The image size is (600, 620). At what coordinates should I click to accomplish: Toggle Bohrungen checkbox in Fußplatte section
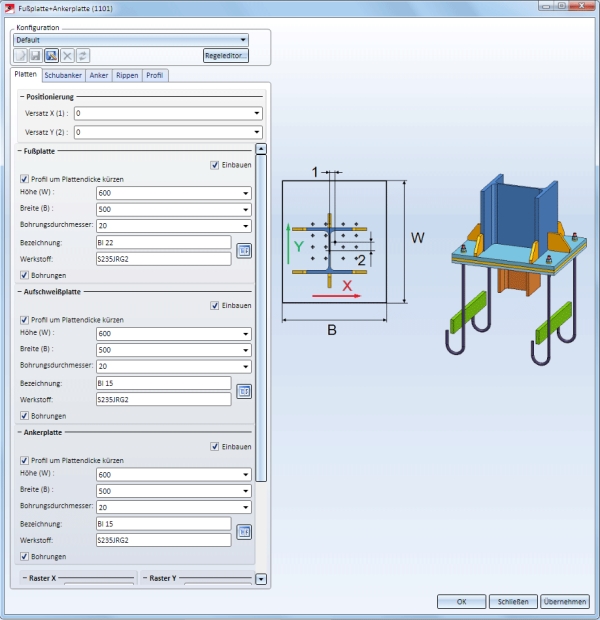(x=24, y=275)
